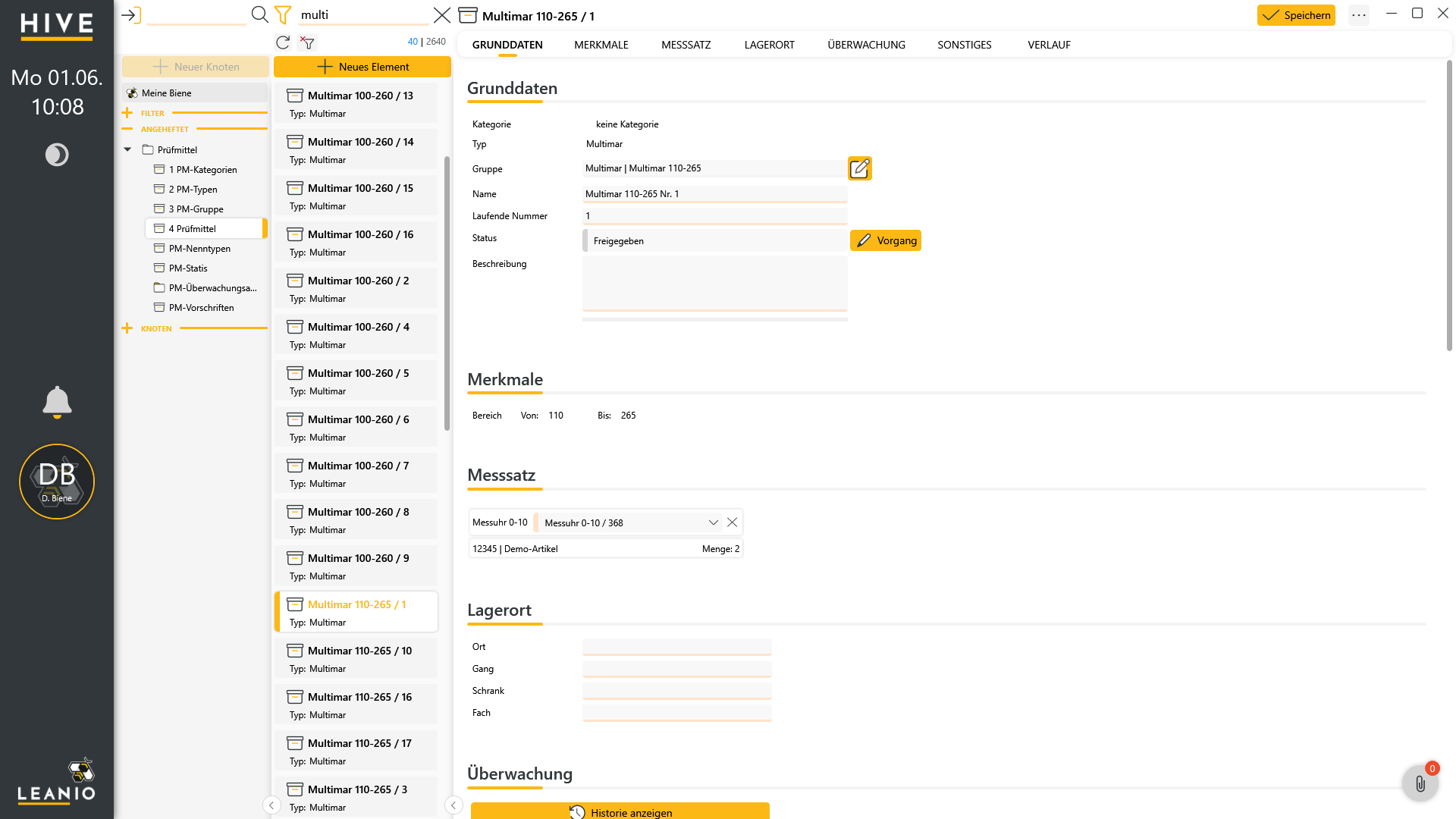Toggle dark mode moon icon
Image resolution: width=1456 pixels, height=819 pixels.
(57, 155)
